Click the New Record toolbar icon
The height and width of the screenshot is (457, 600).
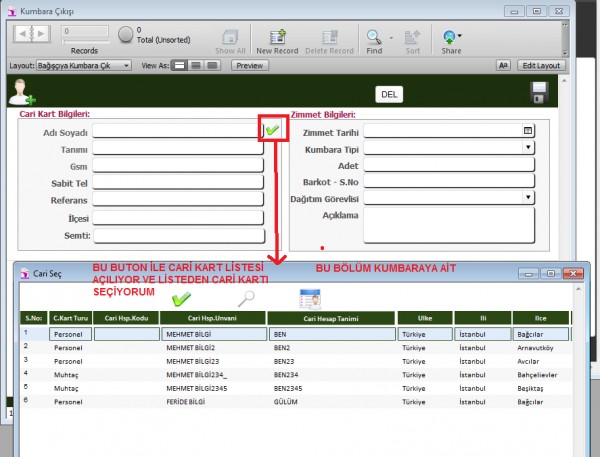tap(278, 36)
